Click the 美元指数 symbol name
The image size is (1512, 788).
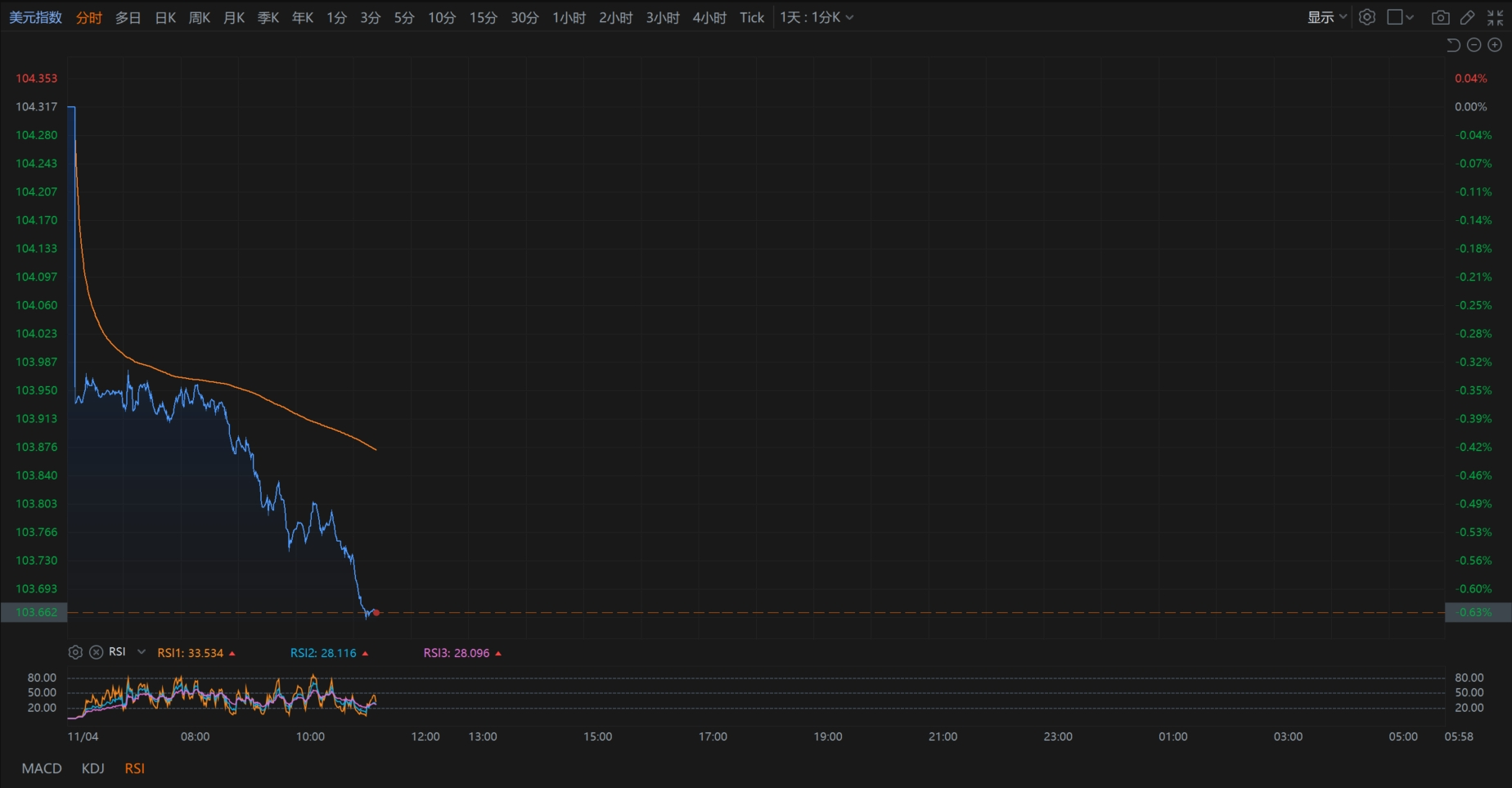pos(35,17)
